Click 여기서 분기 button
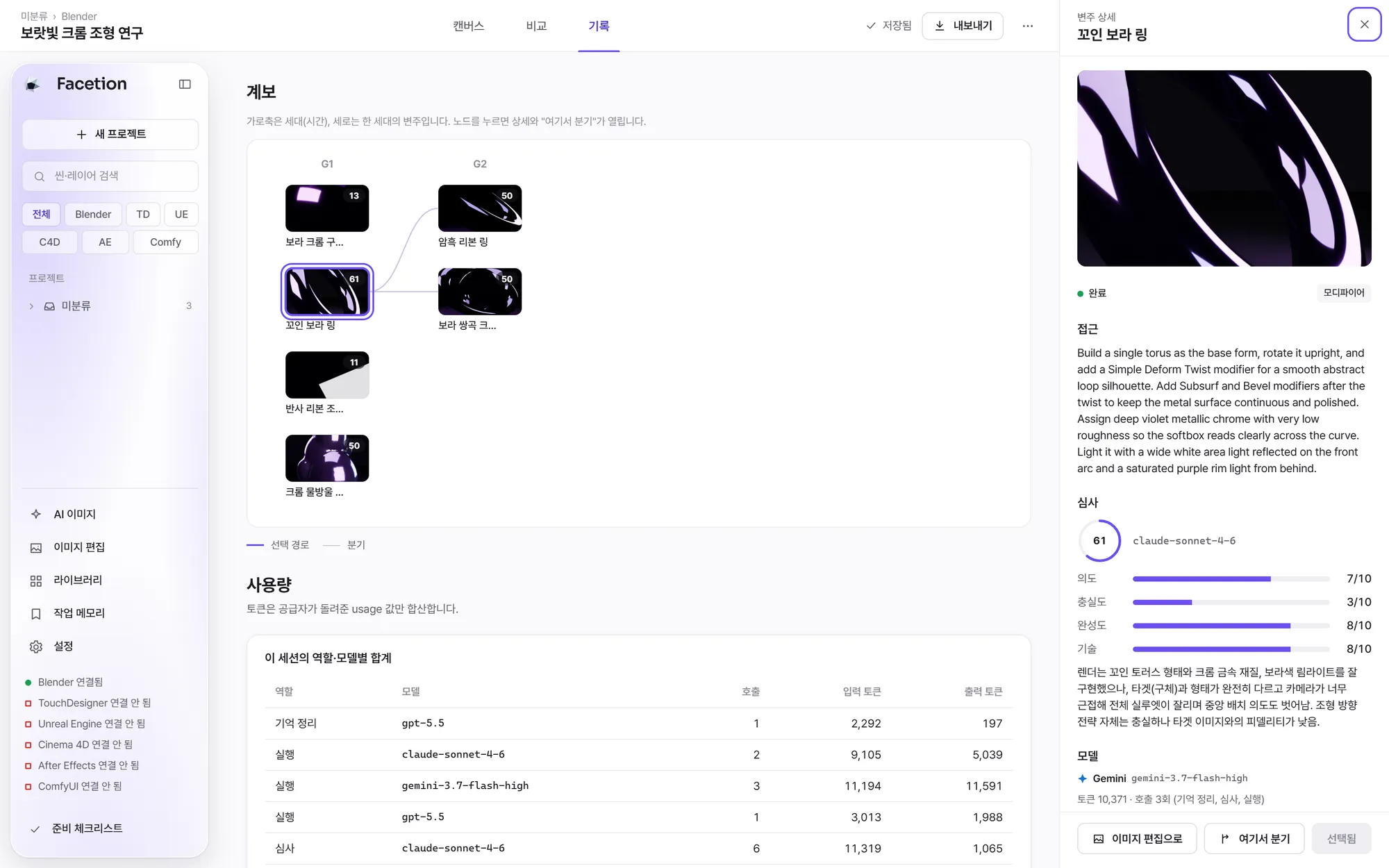Screen dimensions: 1389x868 coord(1254,839)
